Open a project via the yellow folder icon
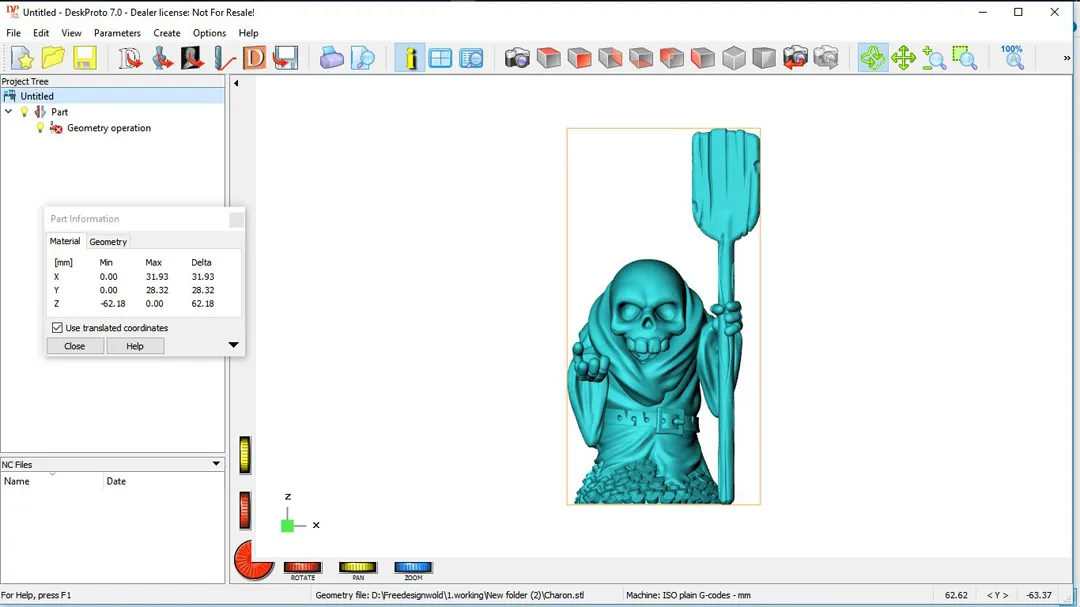 (53, 58)
